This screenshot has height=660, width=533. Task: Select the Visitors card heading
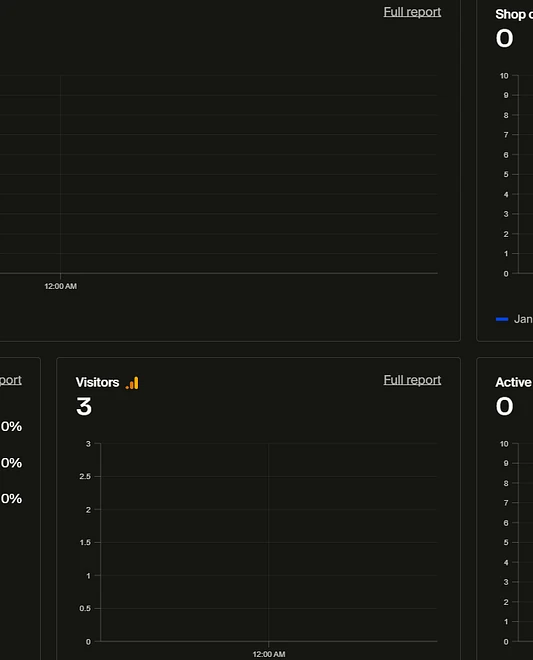[97, 382]
